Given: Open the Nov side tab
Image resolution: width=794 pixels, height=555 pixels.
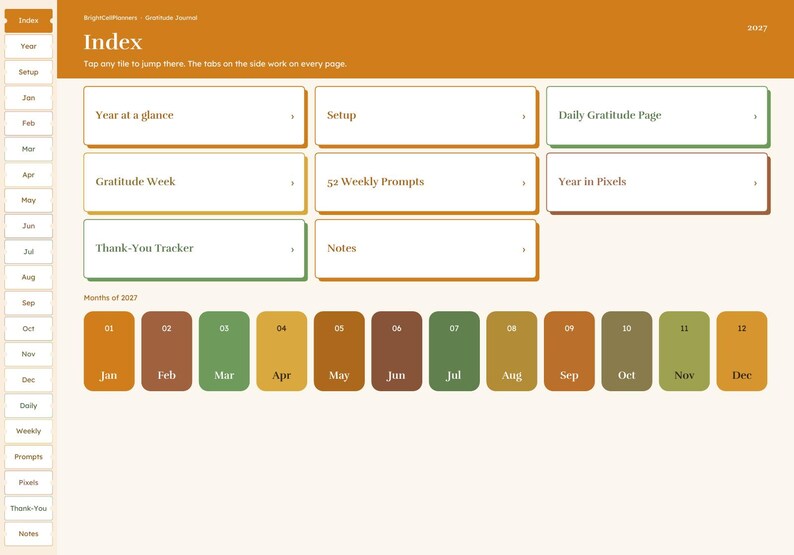Looking at the screenshot, I should tap(28, 354).
